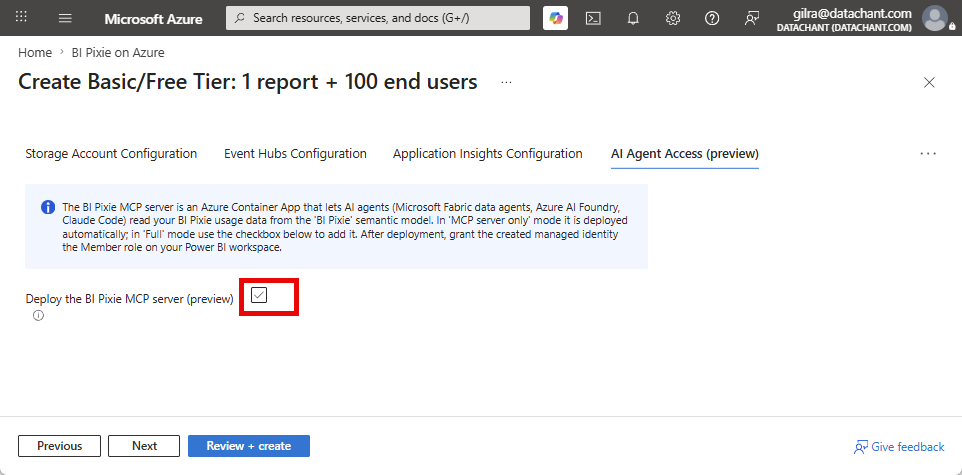Focus the Search resources, services, and docs box
The image size is (962, 475).
pyautogui.click(x=378, y=18)
